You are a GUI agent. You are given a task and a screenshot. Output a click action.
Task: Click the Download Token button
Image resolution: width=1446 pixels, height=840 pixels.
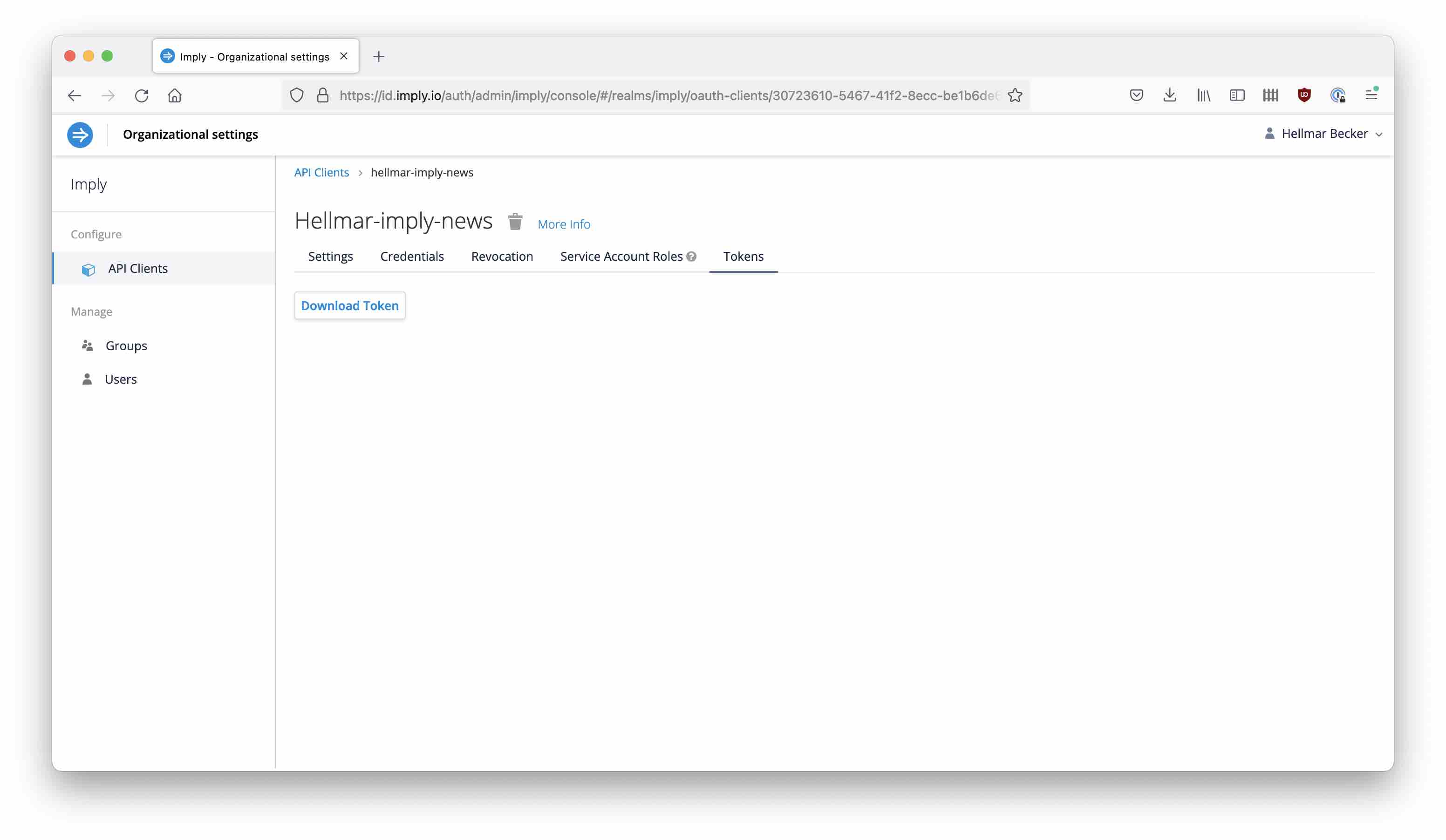point(349,305)
